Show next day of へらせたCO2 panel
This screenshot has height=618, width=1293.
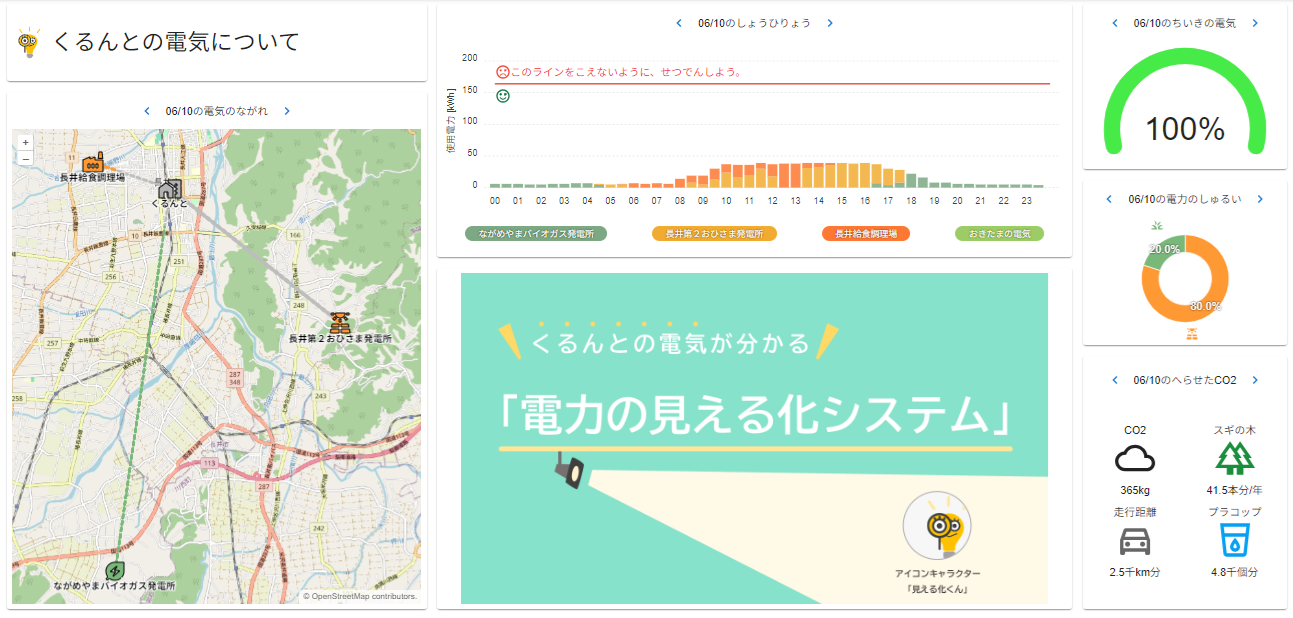click(x=1255, y=380)
